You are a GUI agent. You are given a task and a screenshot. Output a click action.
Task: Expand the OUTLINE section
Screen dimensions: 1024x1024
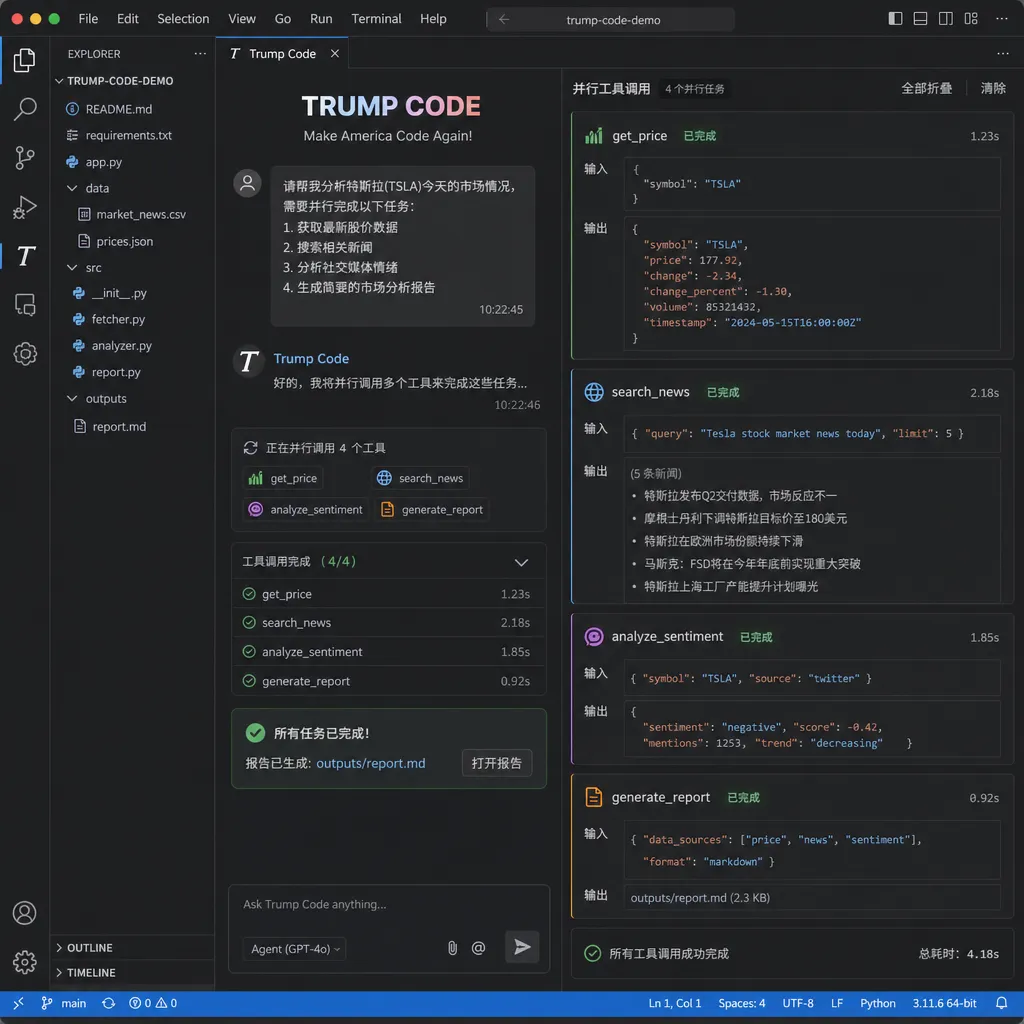tap(84, 948)
